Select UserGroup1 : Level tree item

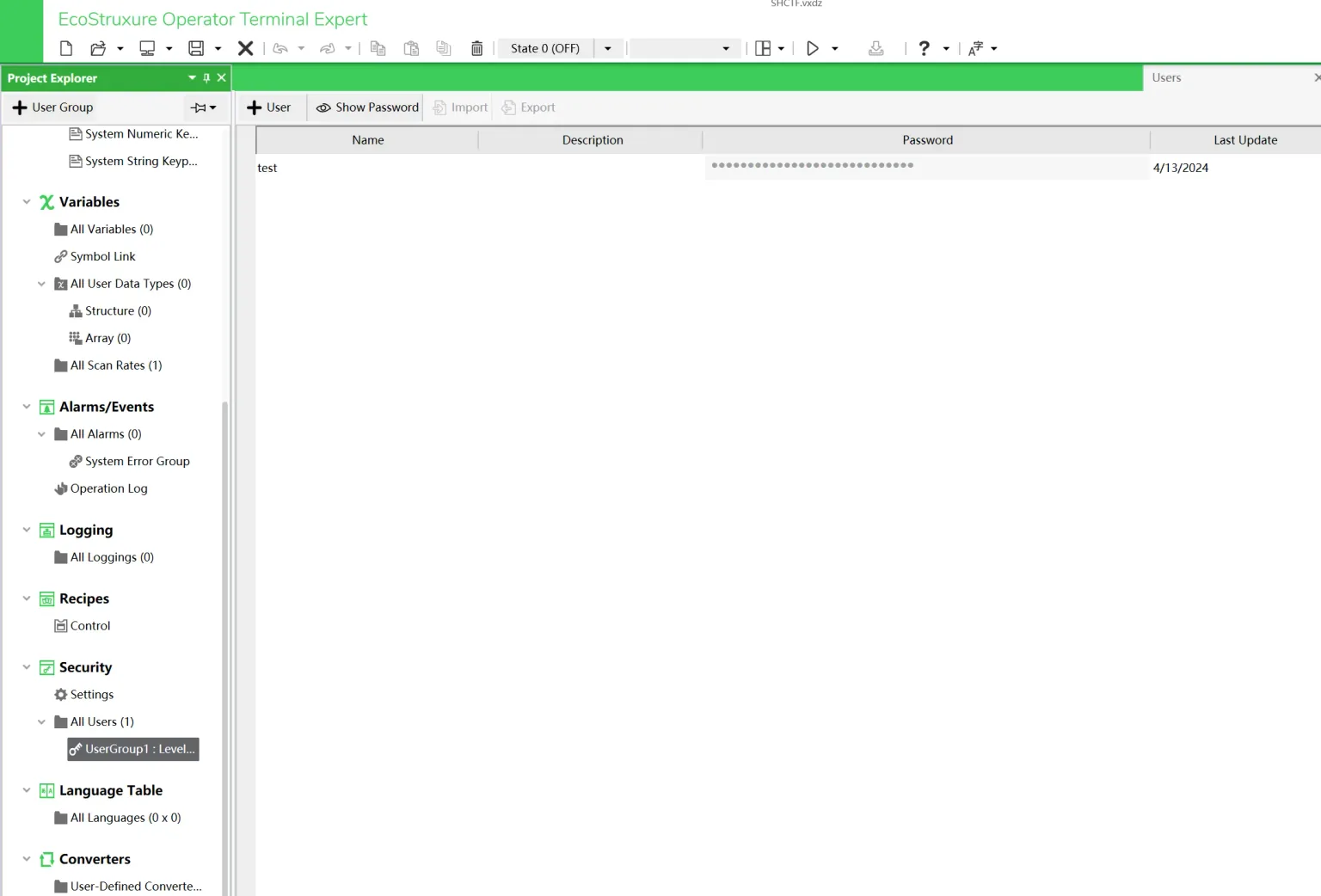(x=133, y=749)
